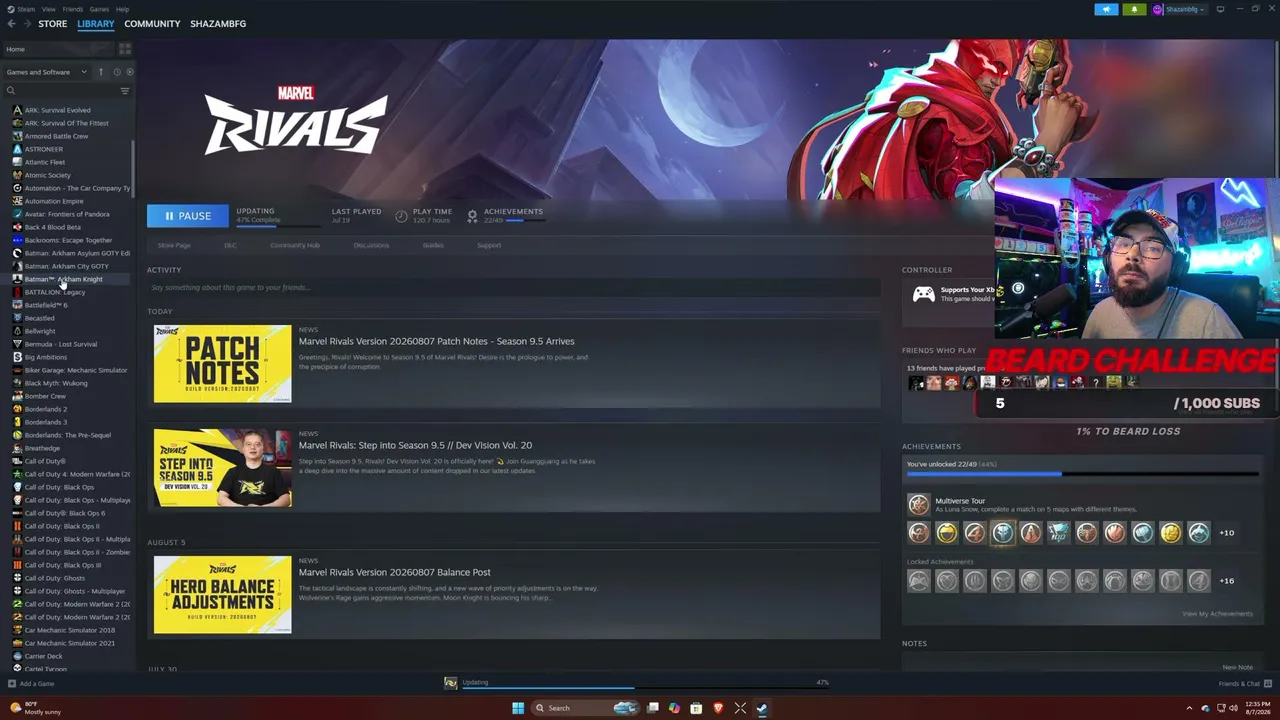
Task: Click the Play Time clock icon
Action: click(401, 216)
